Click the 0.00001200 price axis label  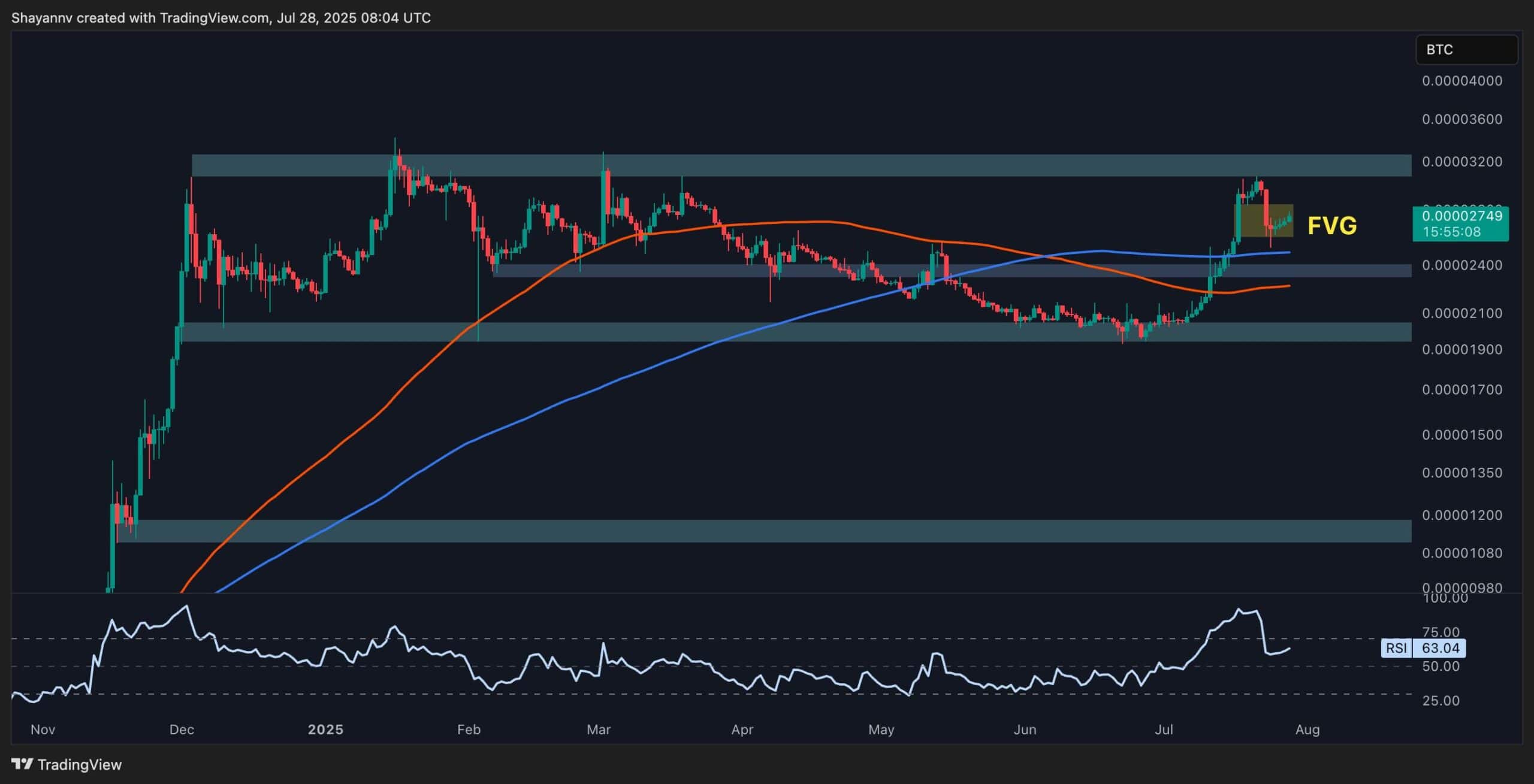coord(1461,515)
